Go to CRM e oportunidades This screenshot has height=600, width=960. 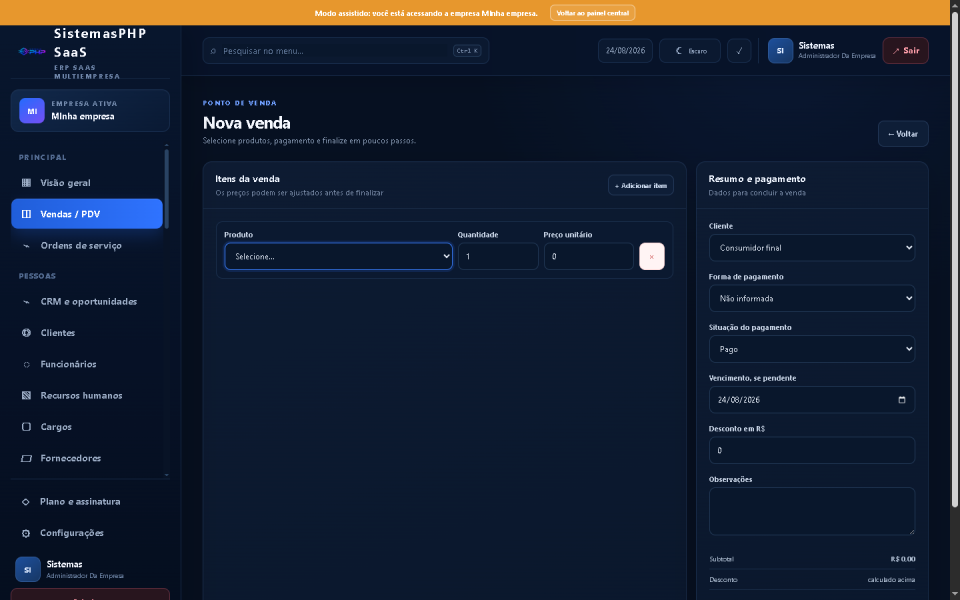coord(87,302)
